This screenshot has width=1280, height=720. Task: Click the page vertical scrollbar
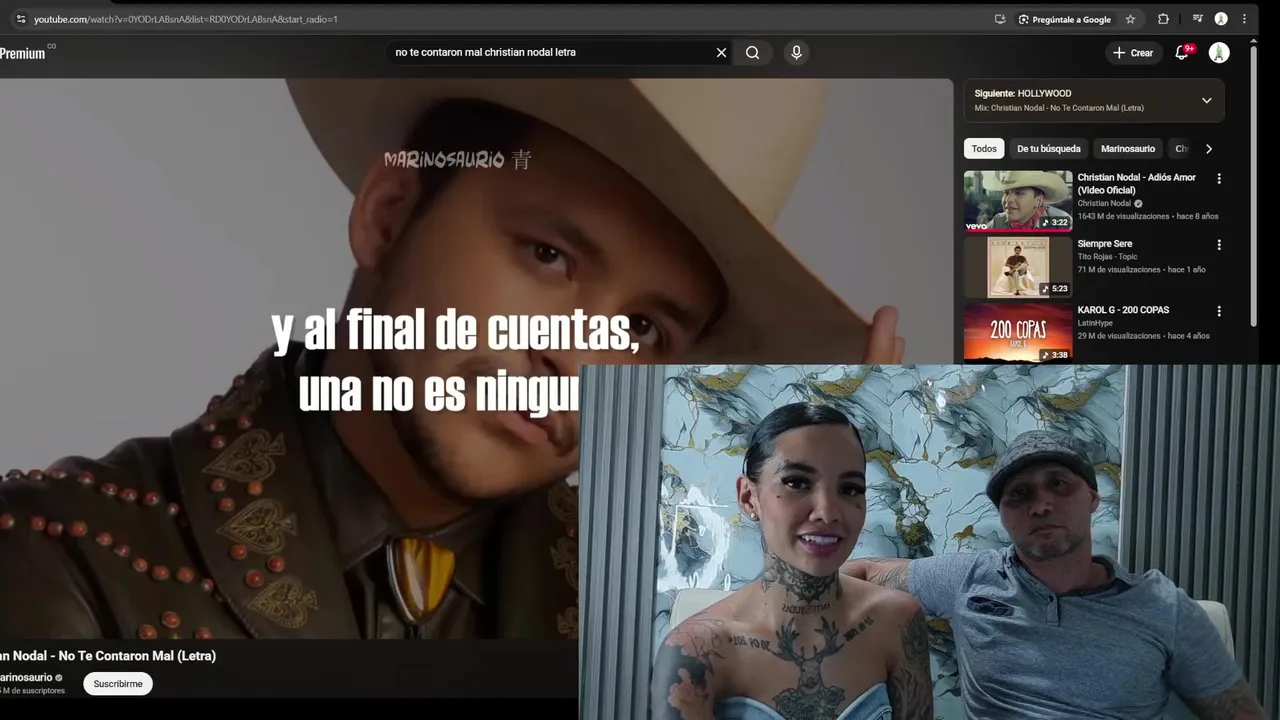pyautogui.click(x=1254, y=185)
